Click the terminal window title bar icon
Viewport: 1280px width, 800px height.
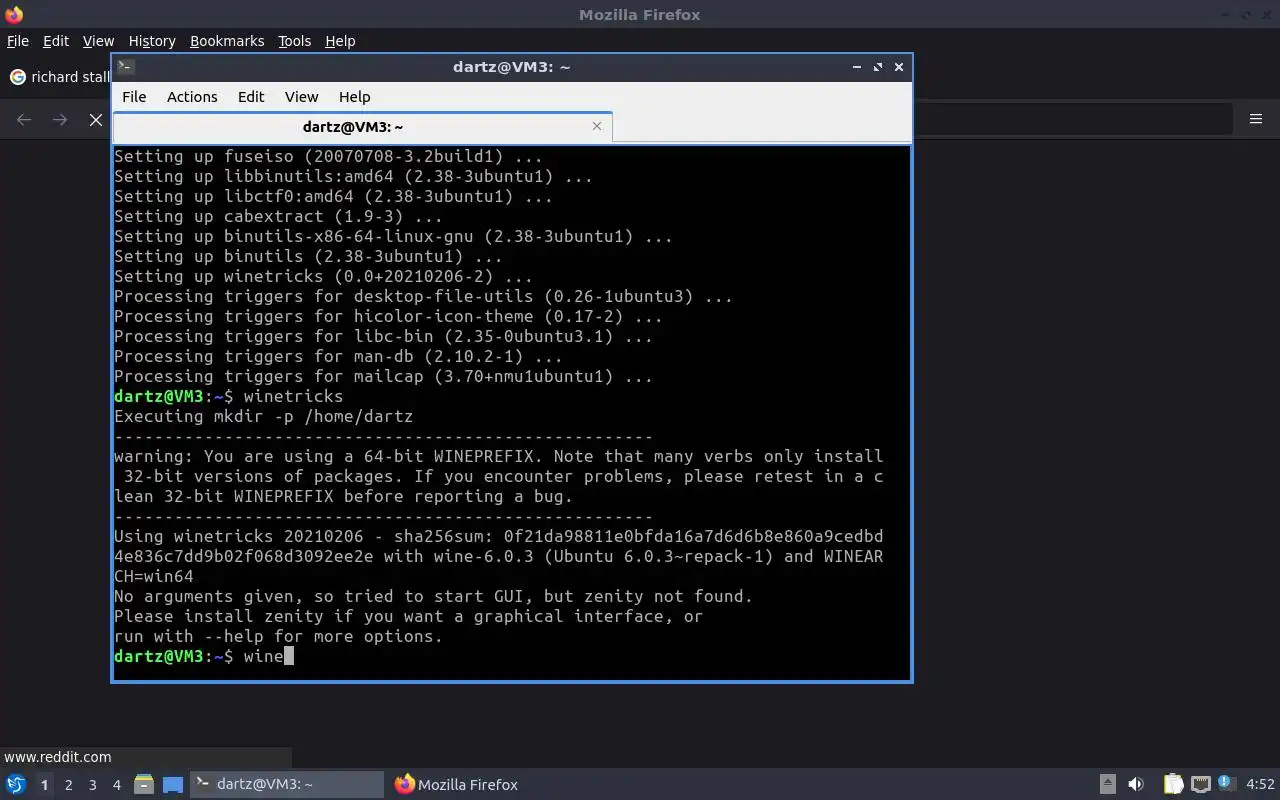[x=125, y=67]
